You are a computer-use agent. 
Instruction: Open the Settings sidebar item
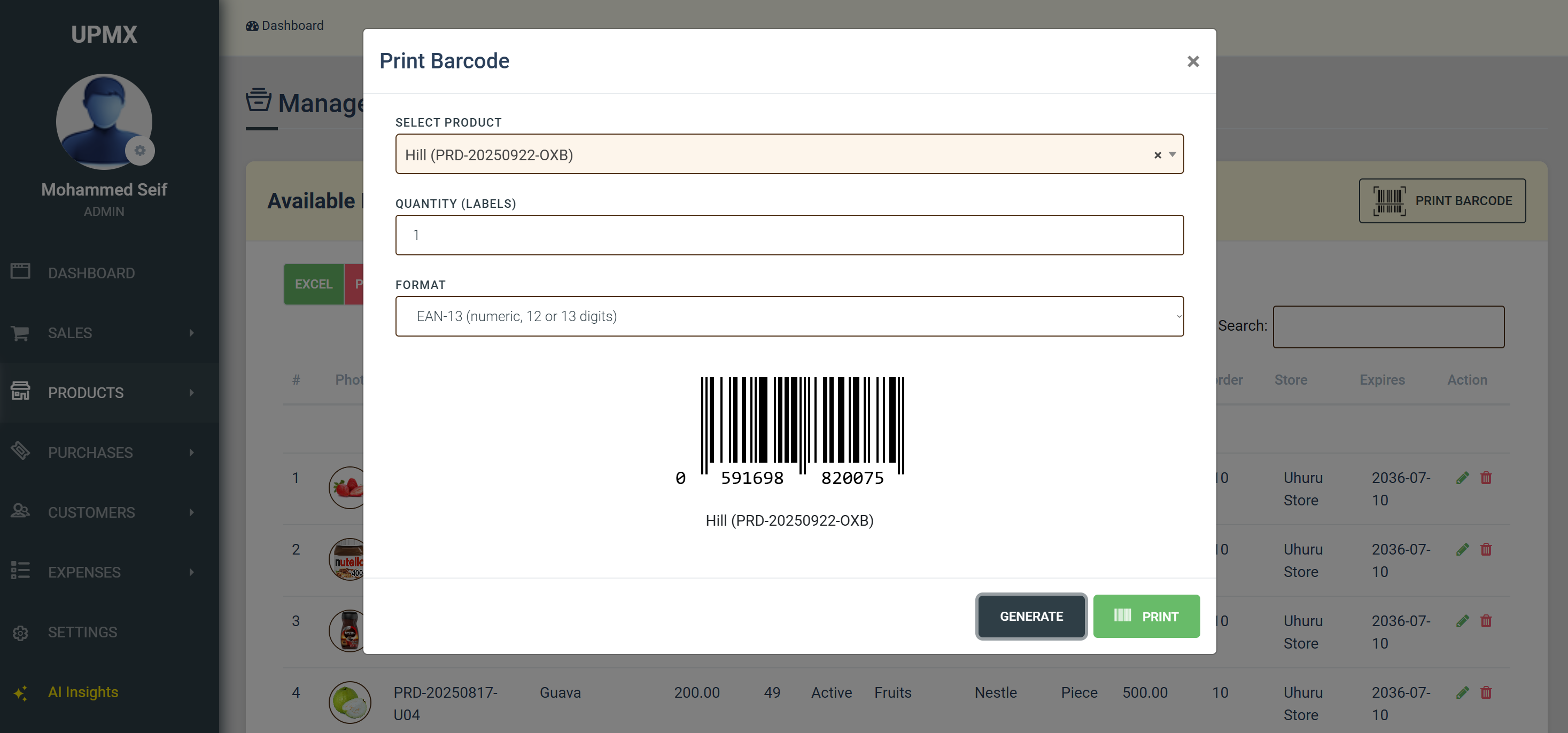click(82, 632)
